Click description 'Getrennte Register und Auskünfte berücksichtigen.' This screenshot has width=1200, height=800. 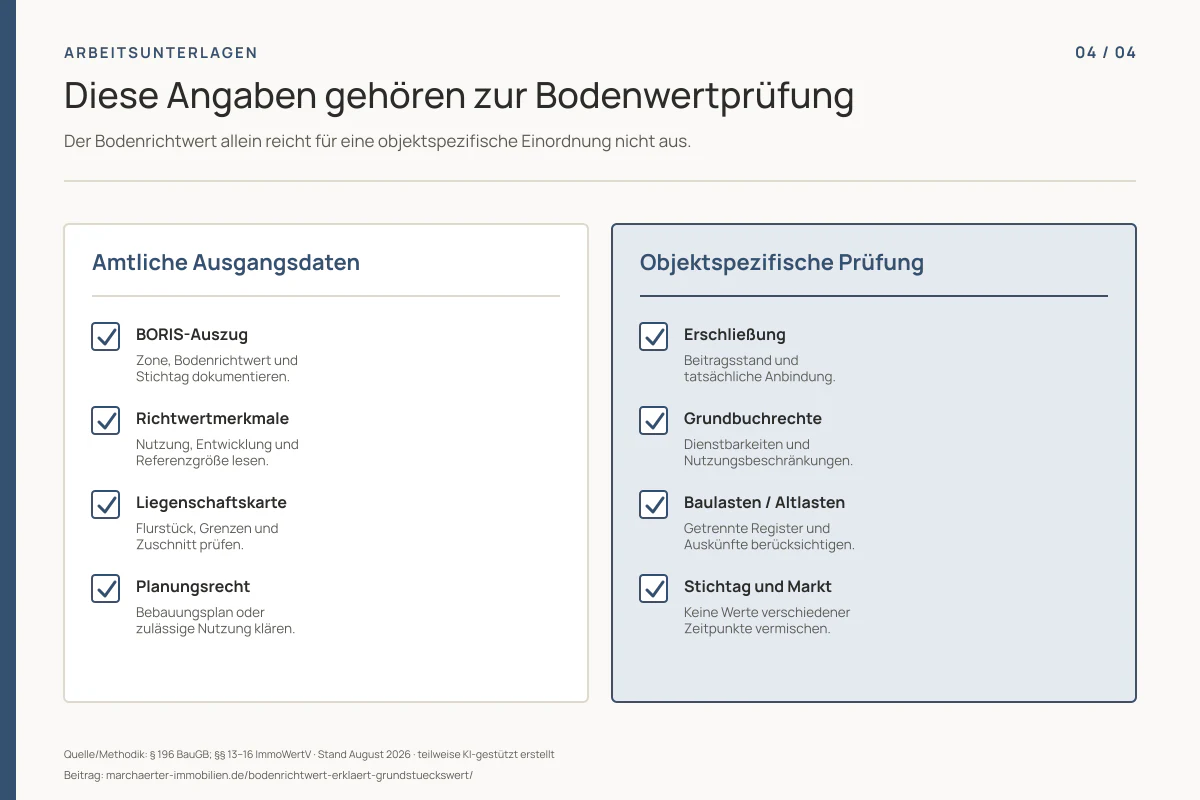click(770, 537)
